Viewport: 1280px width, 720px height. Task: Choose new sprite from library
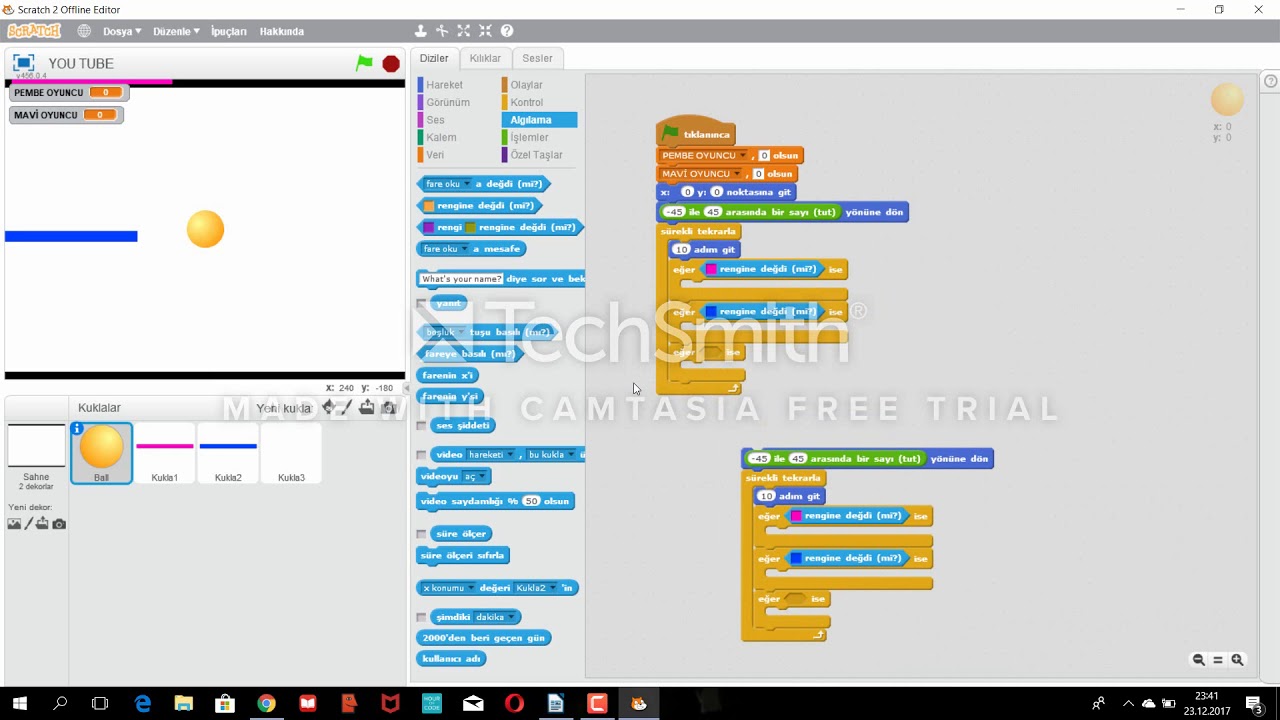[x=328, y=407]
